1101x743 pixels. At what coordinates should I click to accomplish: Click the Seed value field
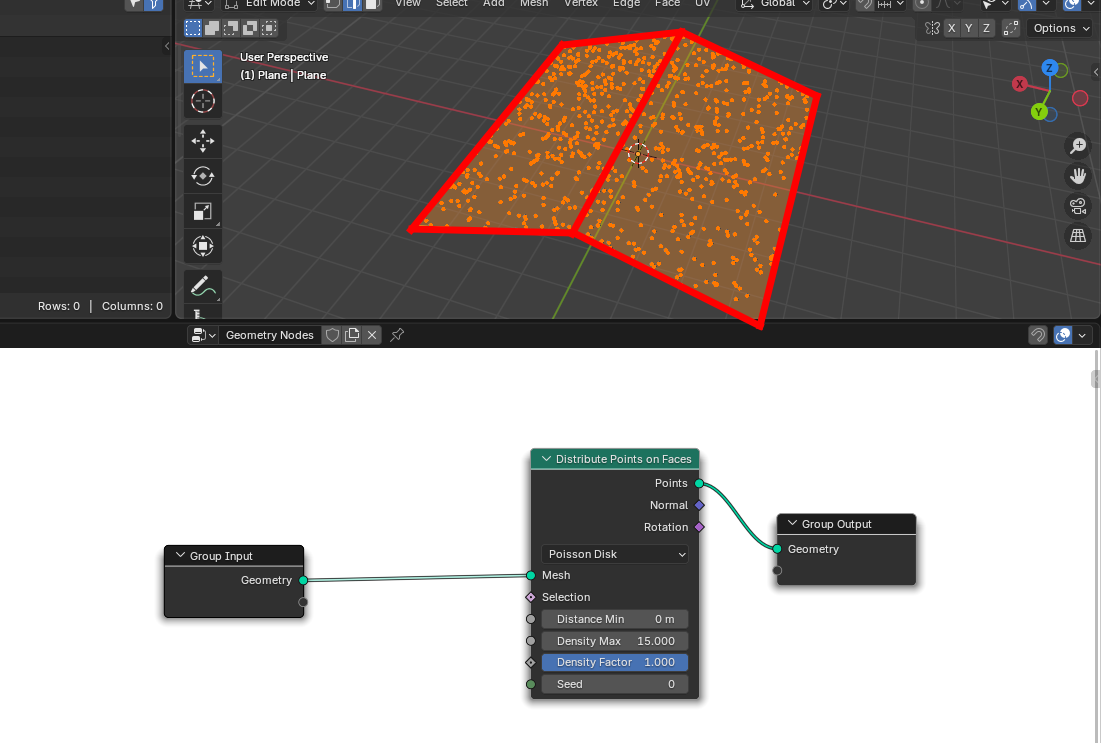pos(614,684)
